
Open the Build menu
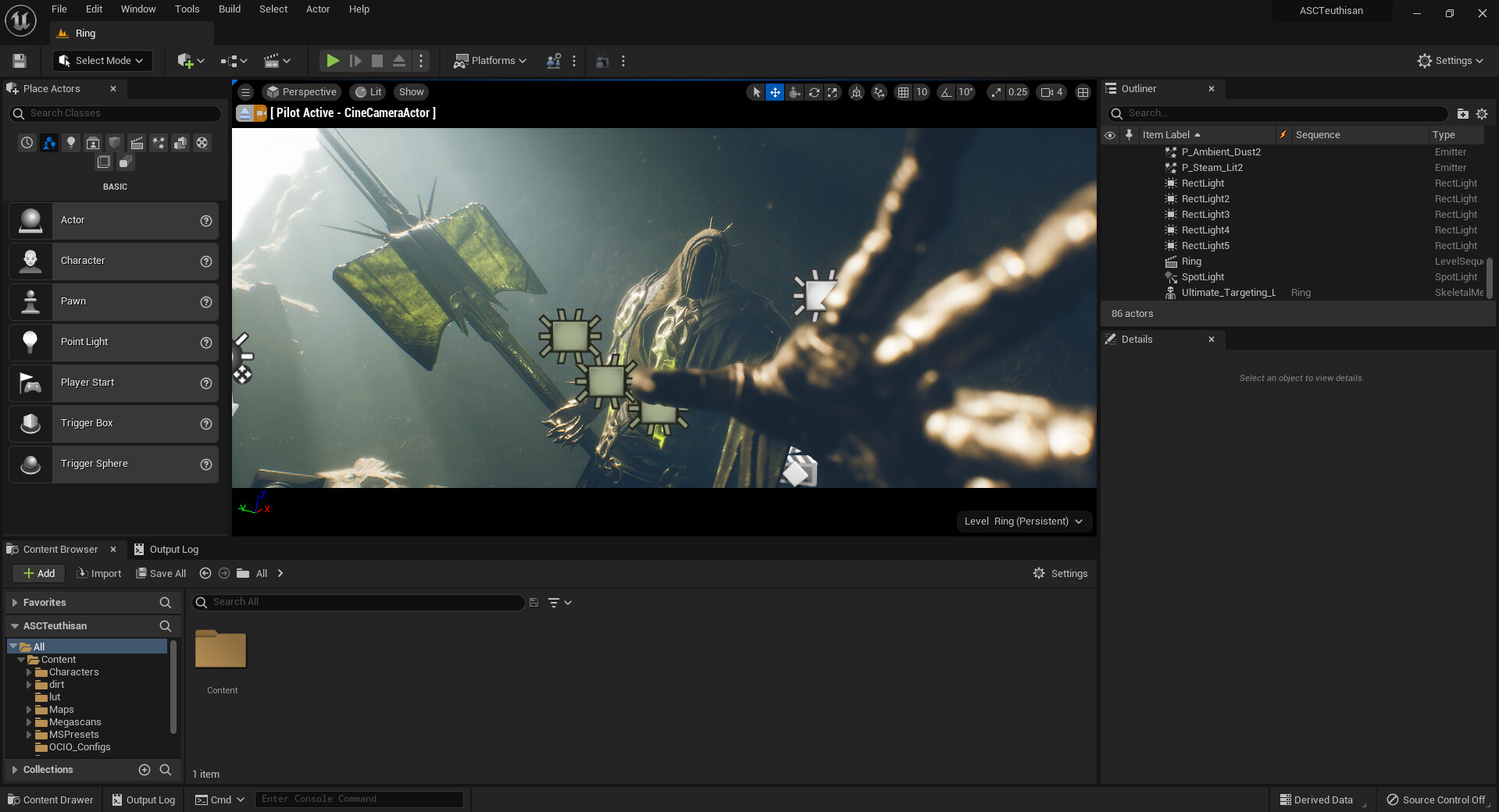[229, 9]
